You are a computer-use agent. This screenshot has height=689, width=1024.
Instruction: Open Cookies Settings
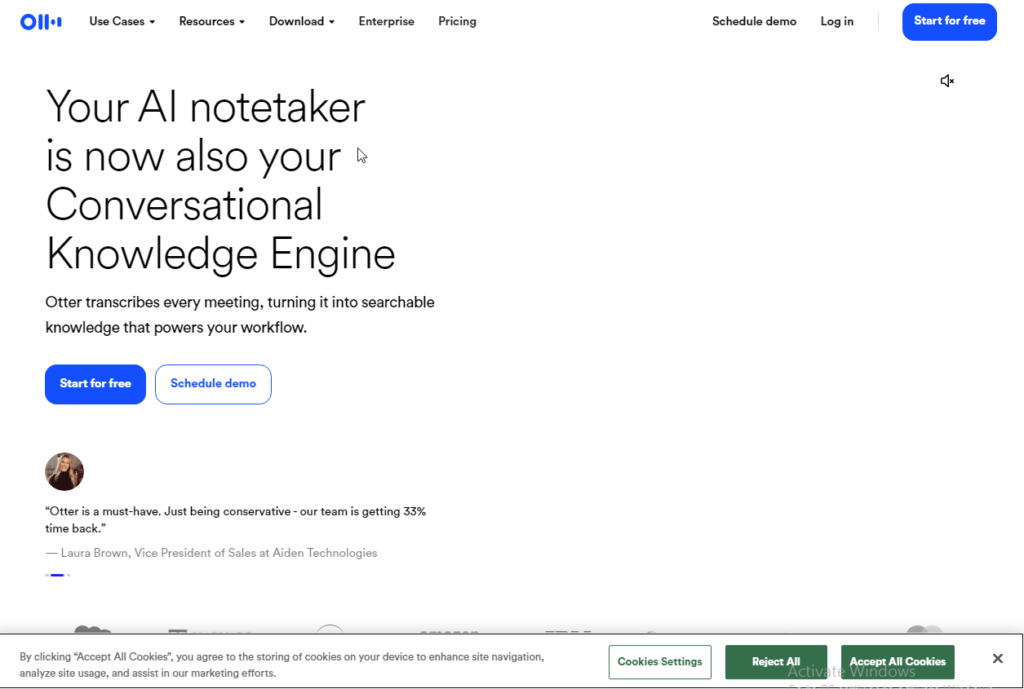pyautogui.click(x=660, y=662)
